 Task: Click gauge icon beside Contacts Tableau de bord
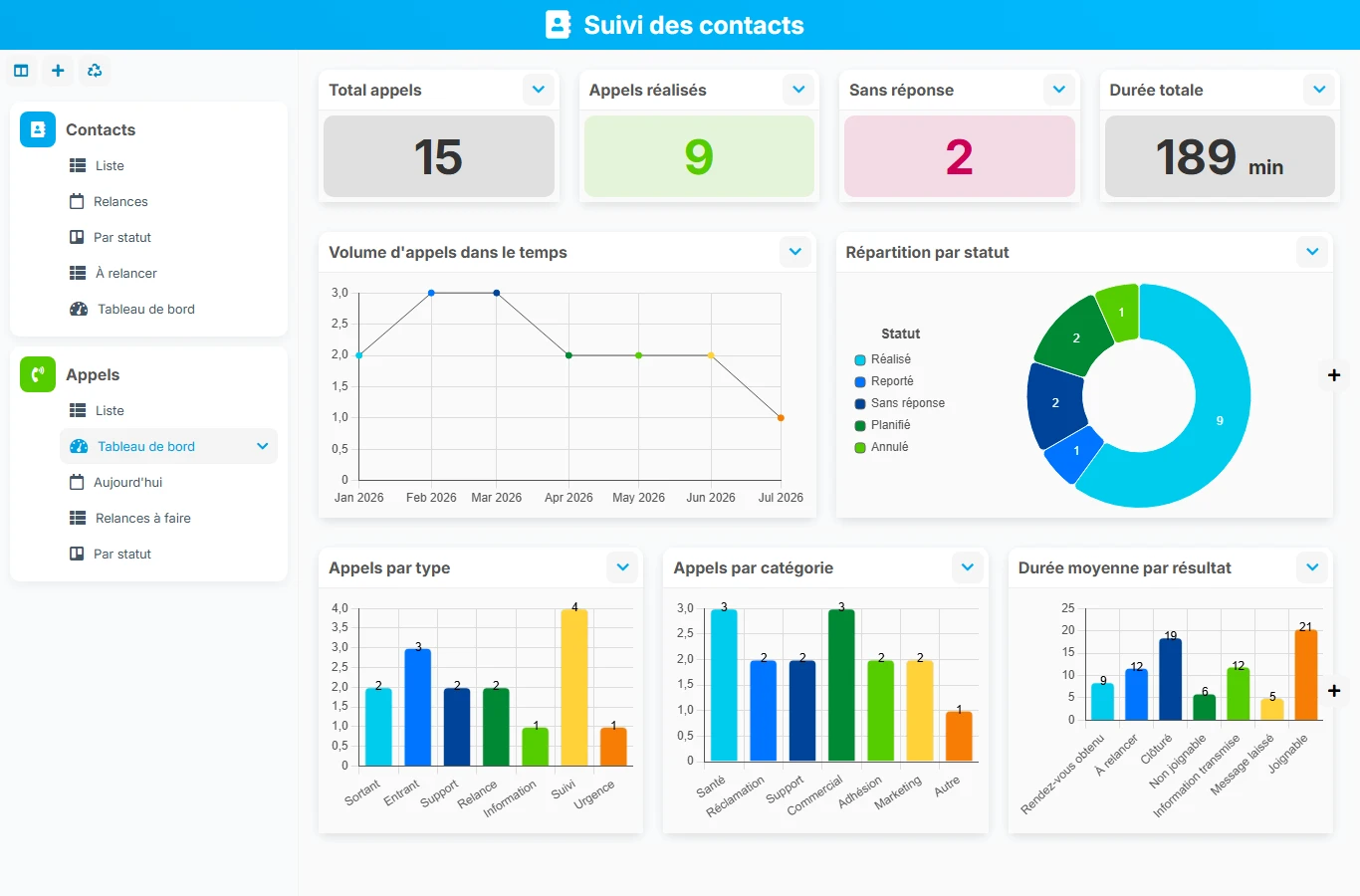point(79,309)
